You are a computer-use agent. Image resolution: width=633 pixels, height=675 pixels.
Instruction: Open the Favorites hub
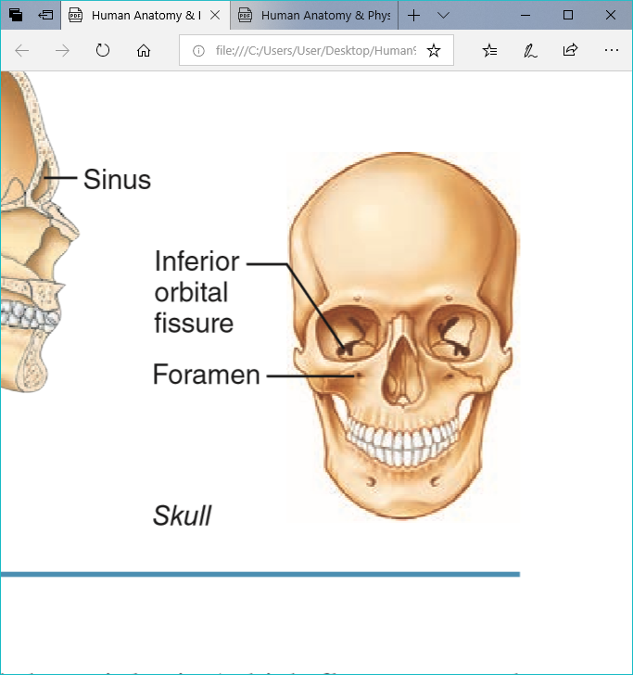[x=489, y=51]
